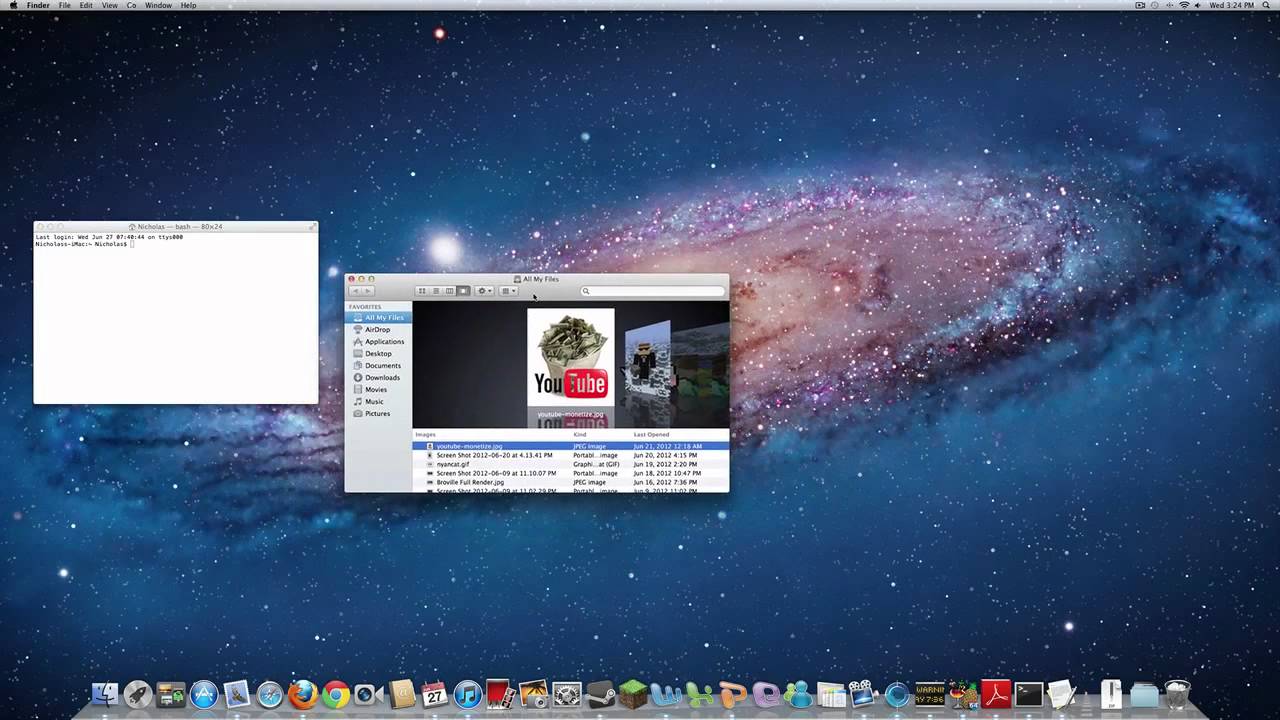Screen dimensions: 1280x720
Task: Open the Finder Action gear dropdown
Action: [x=485, y=291]
